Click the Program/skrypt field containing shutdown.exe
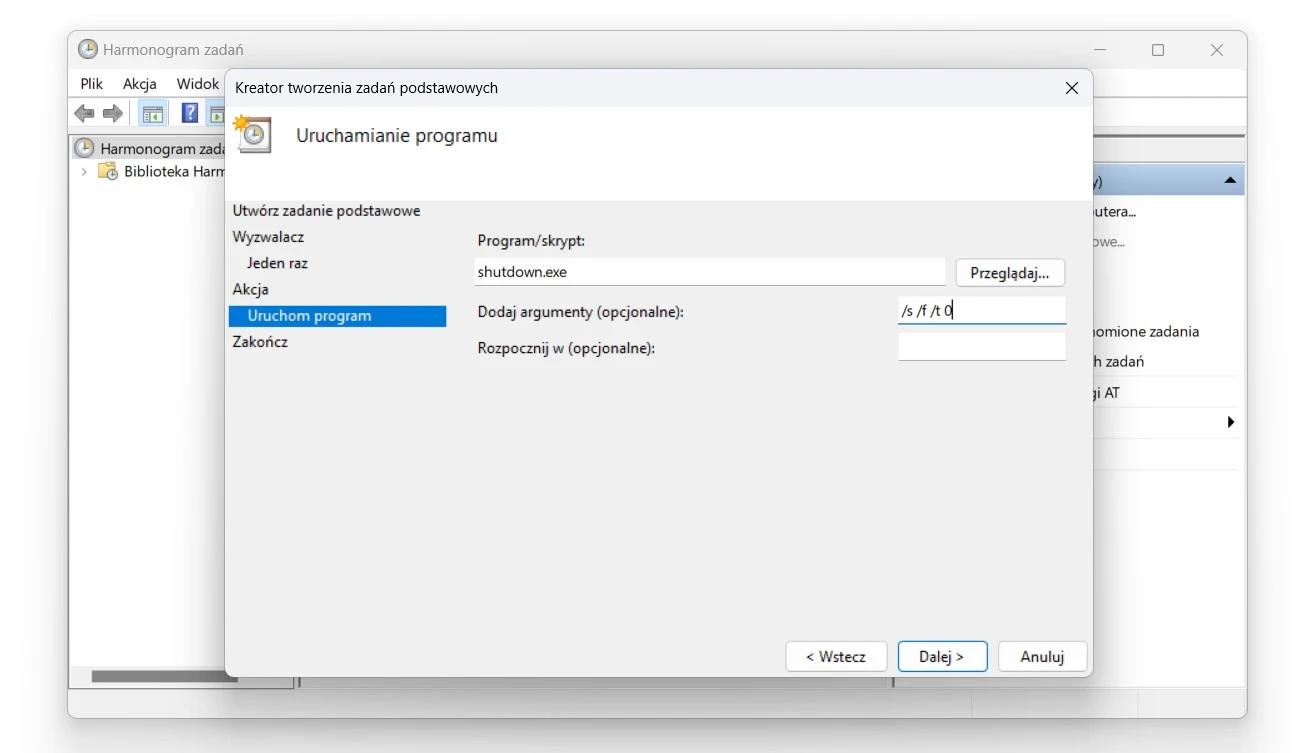Viewport: 1314px width, 753px height. pos(709,272)
